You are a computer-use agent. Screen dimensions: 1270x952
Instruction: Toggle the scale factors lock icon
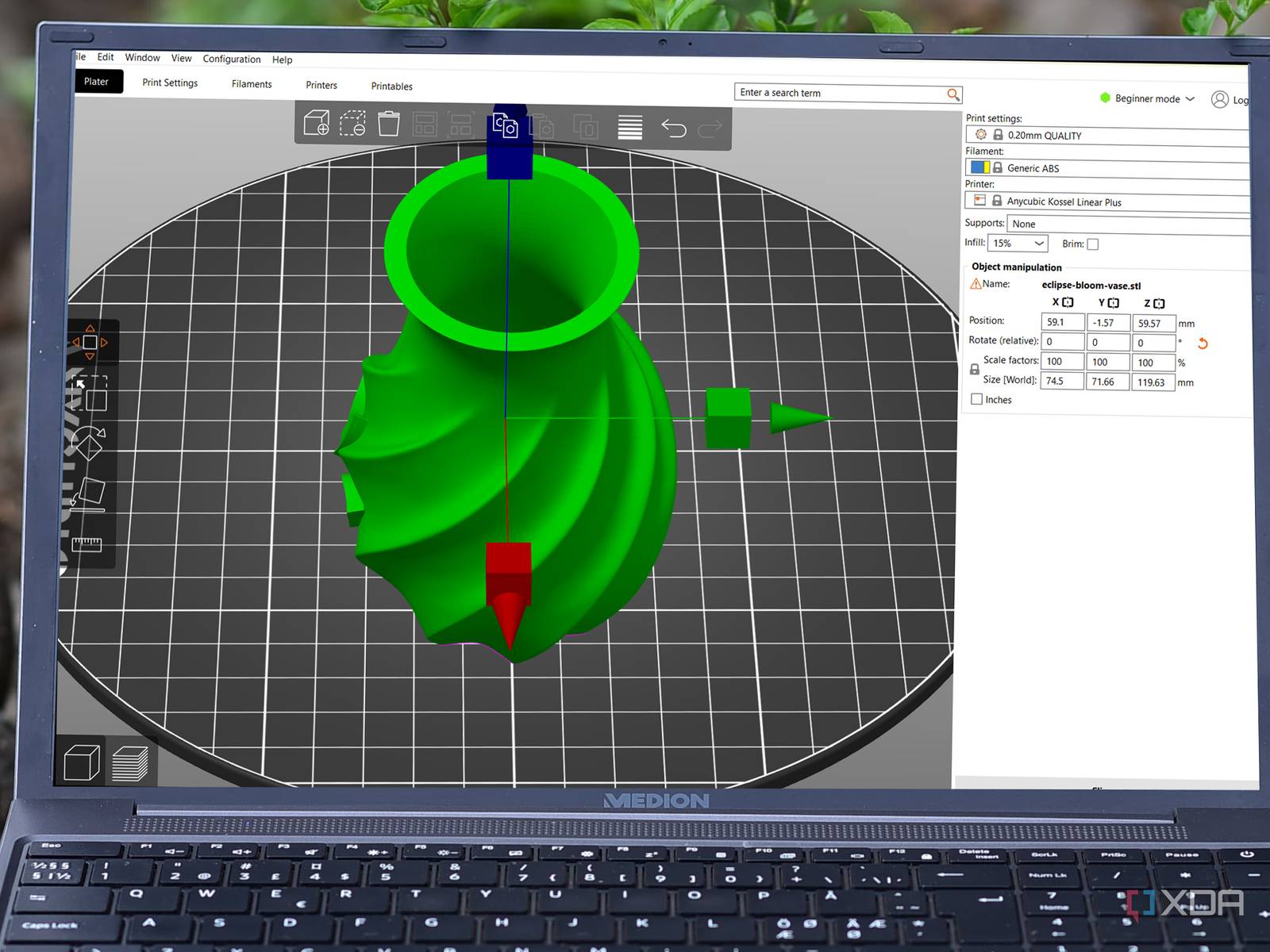974,370
